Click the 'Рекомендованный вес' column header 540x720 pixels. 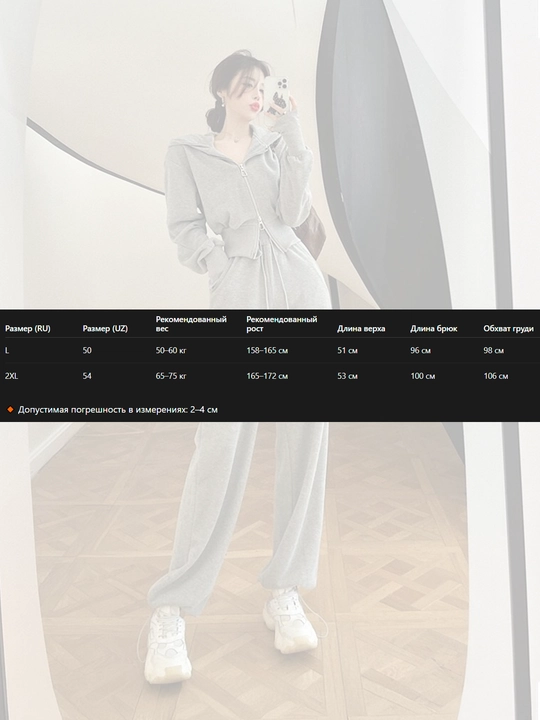point(191,324)
